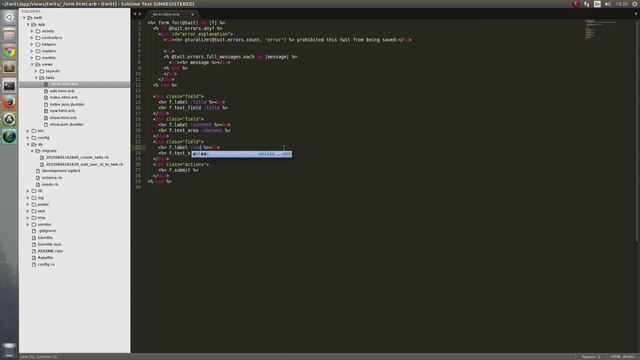Open the create_twits migration file

click(77, 158)
